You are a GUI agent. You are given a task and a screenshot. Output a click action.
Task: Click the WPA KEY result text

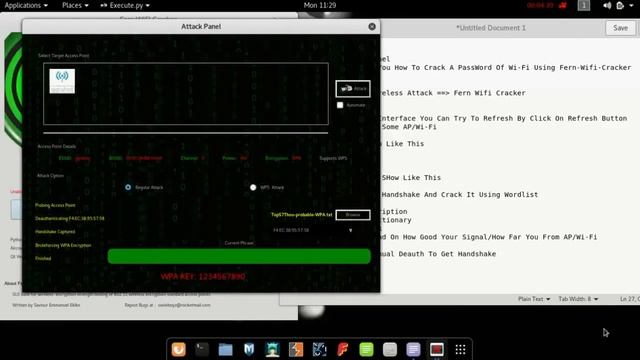tap(203, 276)
